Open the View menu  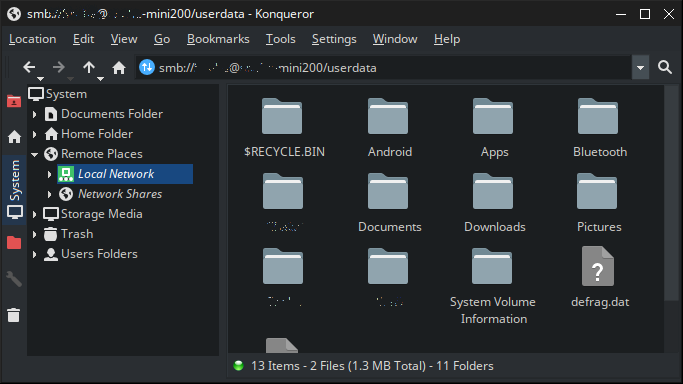point(124,39)
